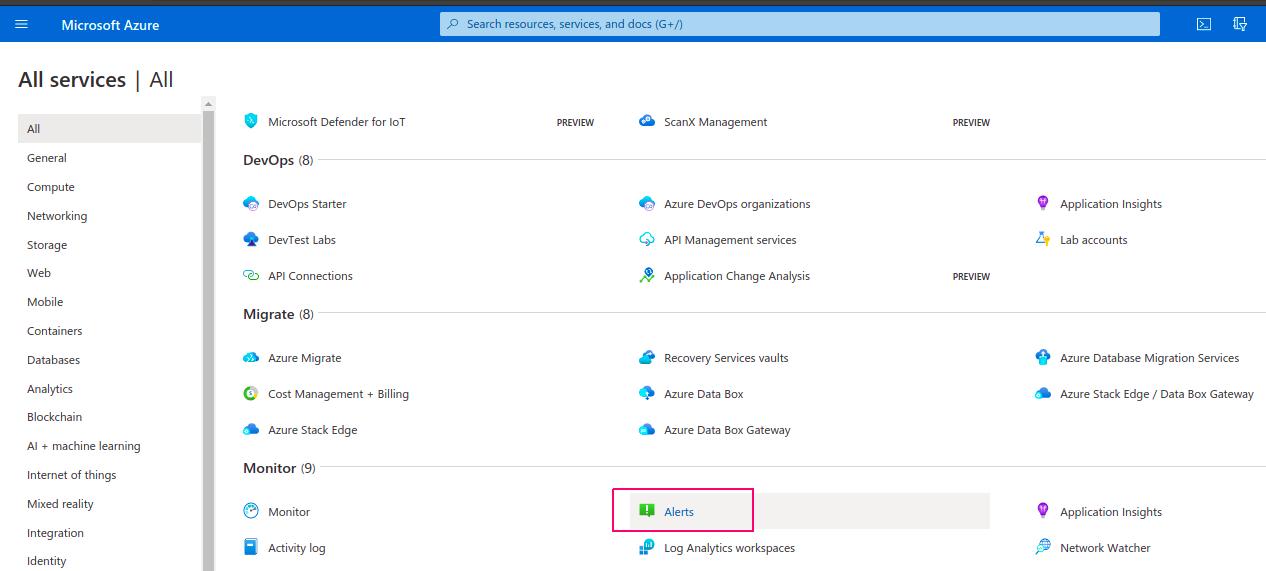Click the Azure Stack Edge icon
Screen dimensions: 1266x571
tap(251, 429)
